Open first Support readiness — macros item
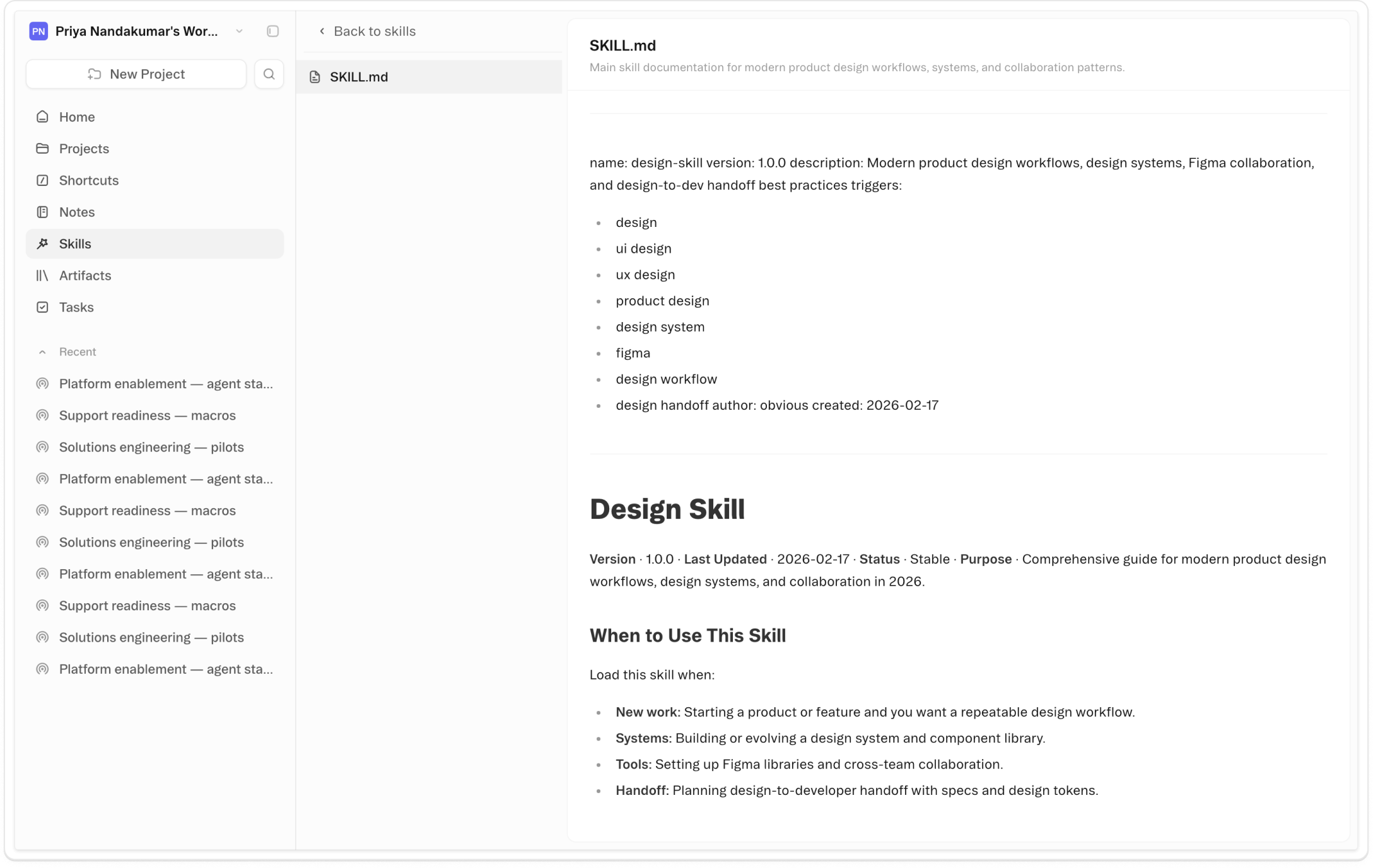 pyautogui.click(x=147, y=415)
